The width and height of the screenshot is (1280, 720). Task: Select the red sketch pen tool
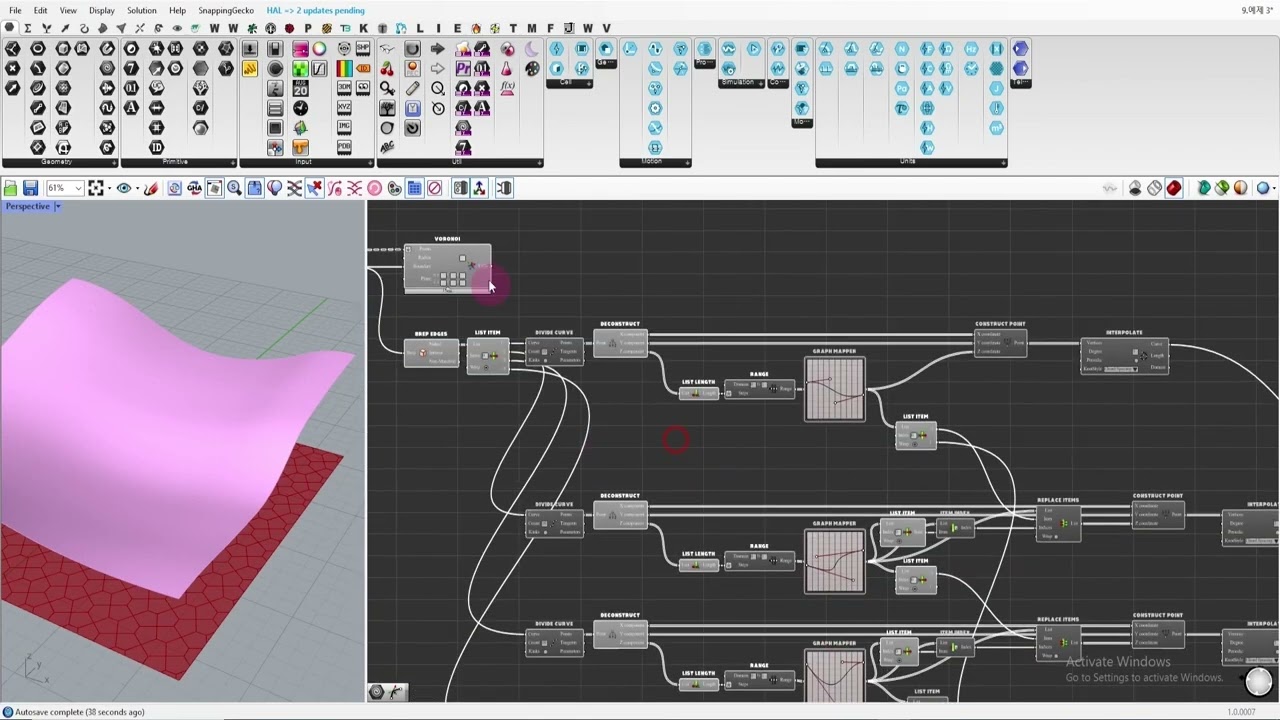(x=151, y=188)
